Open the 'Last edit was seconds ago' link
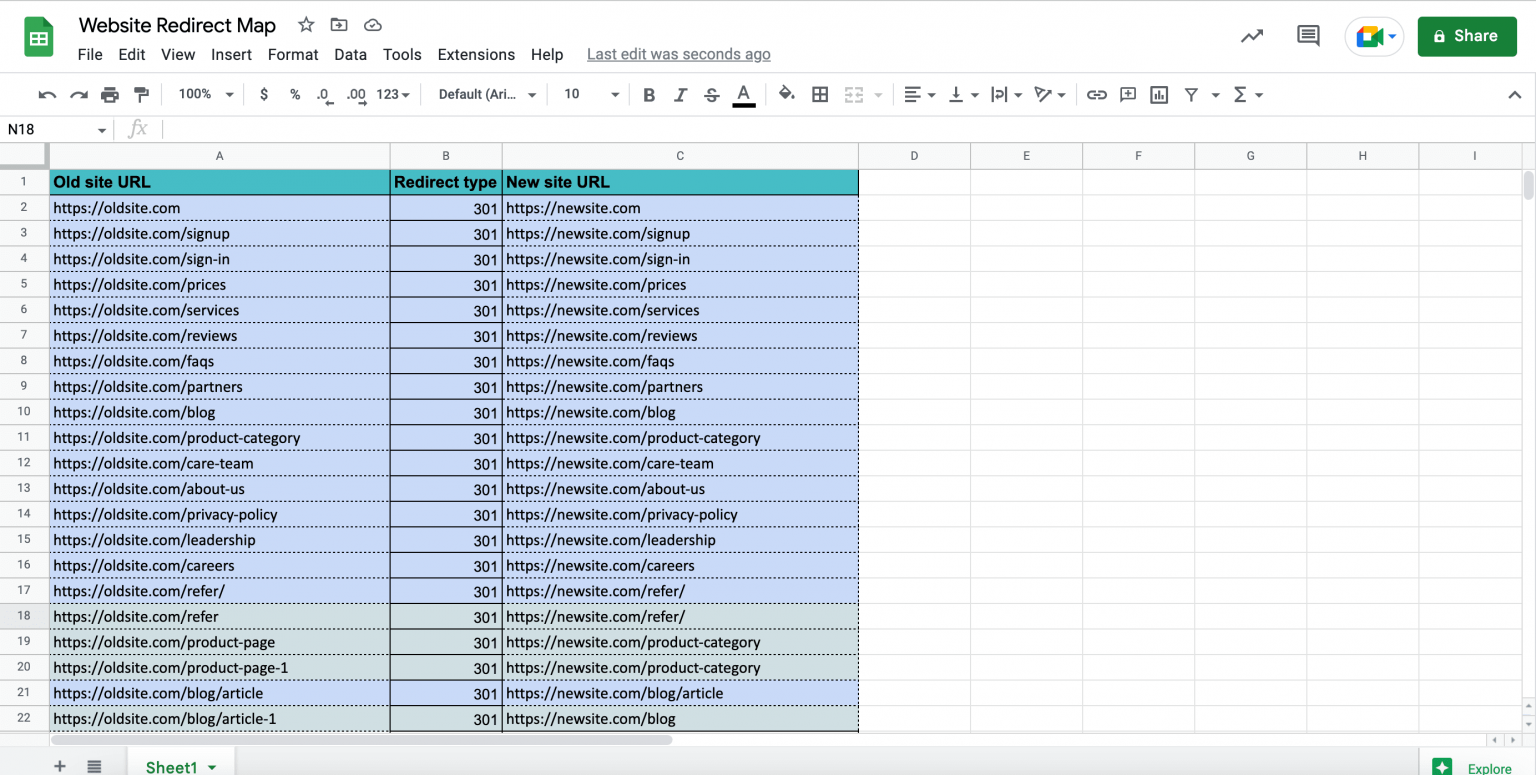Screen dimensions: 1536x775 tap(678, 55)
